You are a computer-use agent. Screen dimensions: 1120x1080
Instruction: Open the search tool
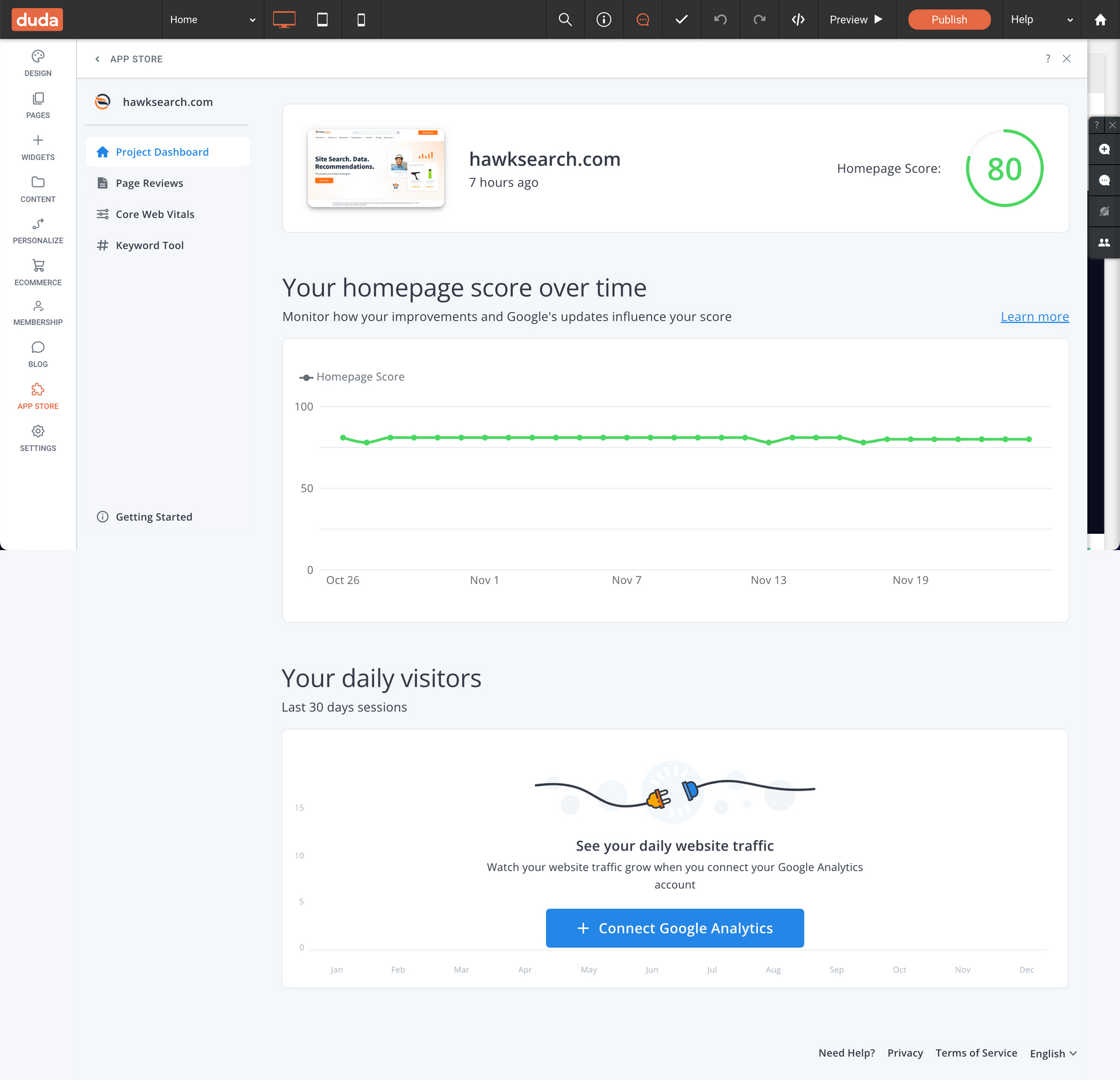point(565,19)
